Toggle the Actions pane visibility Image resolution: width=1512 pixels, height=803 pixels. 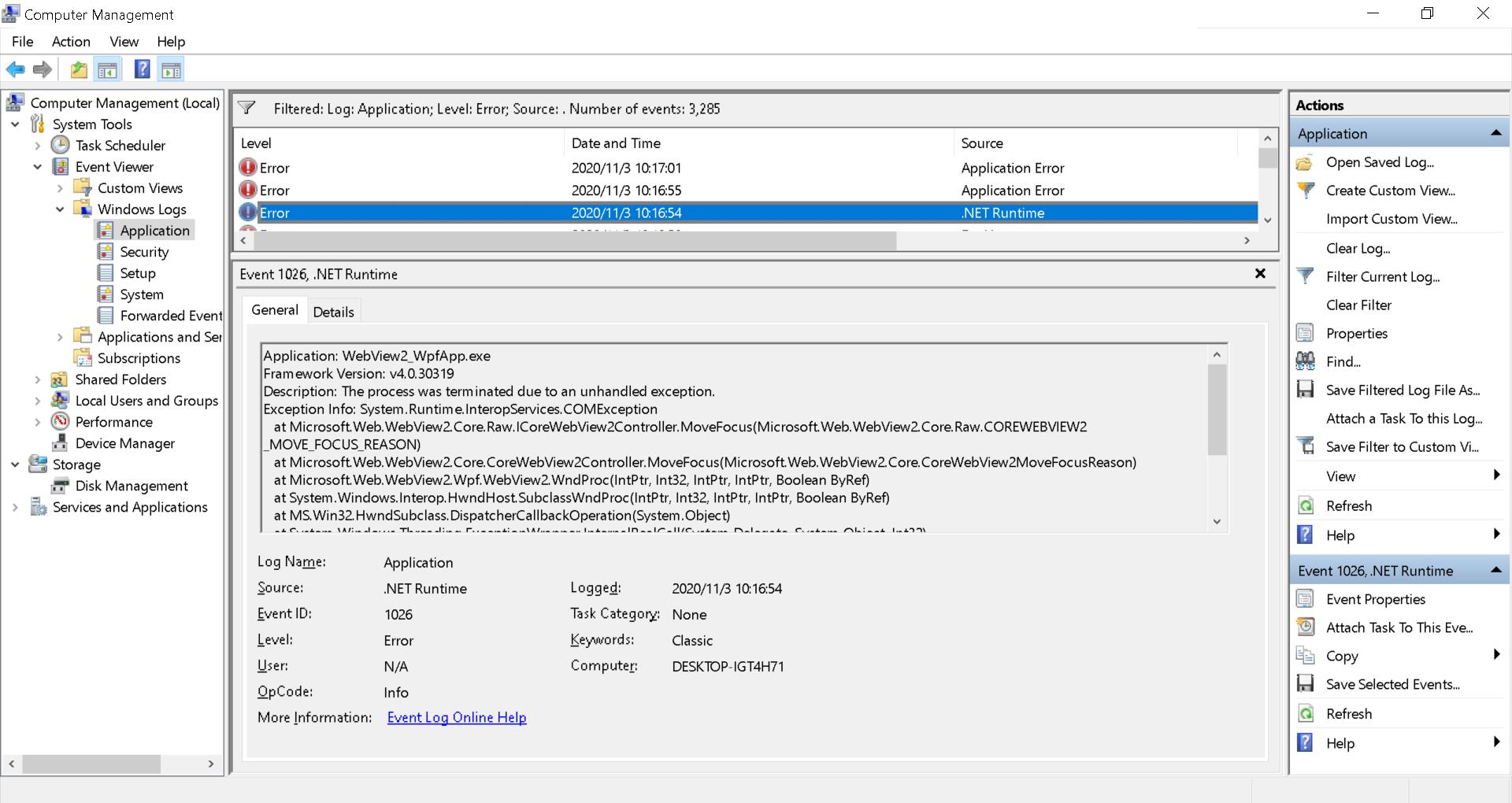pos(172,69)
